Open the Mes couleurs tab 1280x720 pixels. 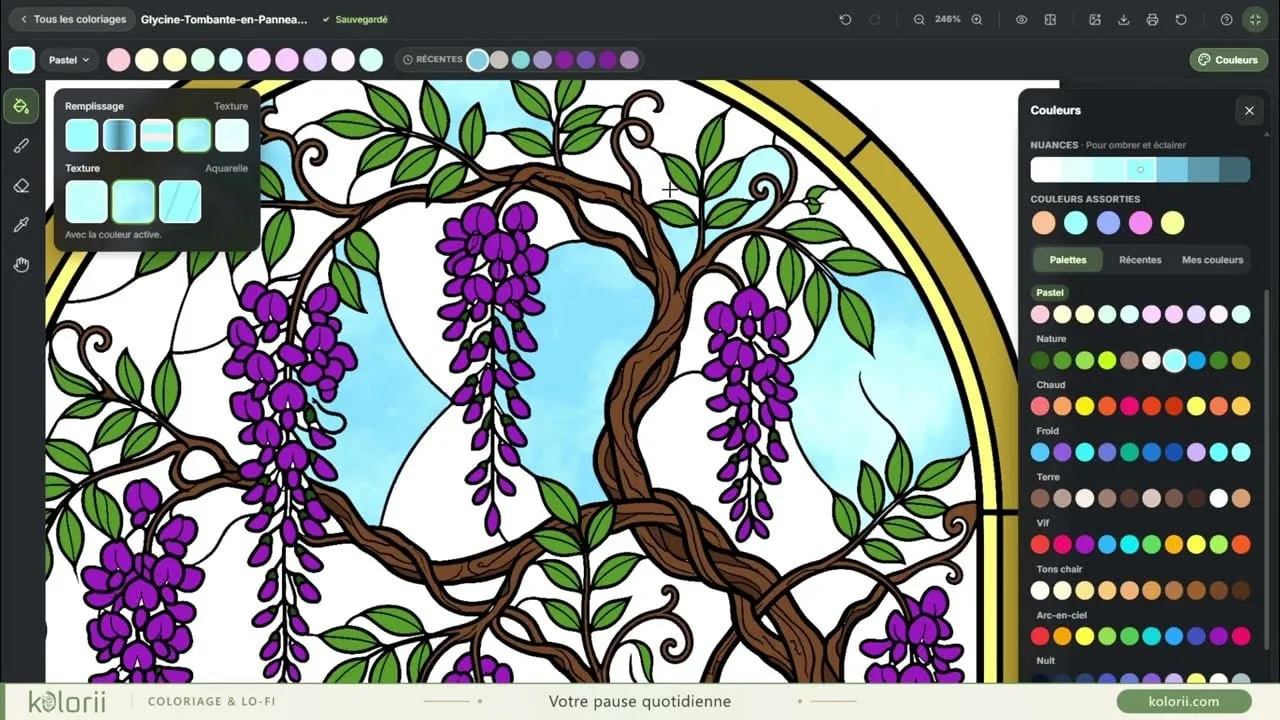[1212, 260]
